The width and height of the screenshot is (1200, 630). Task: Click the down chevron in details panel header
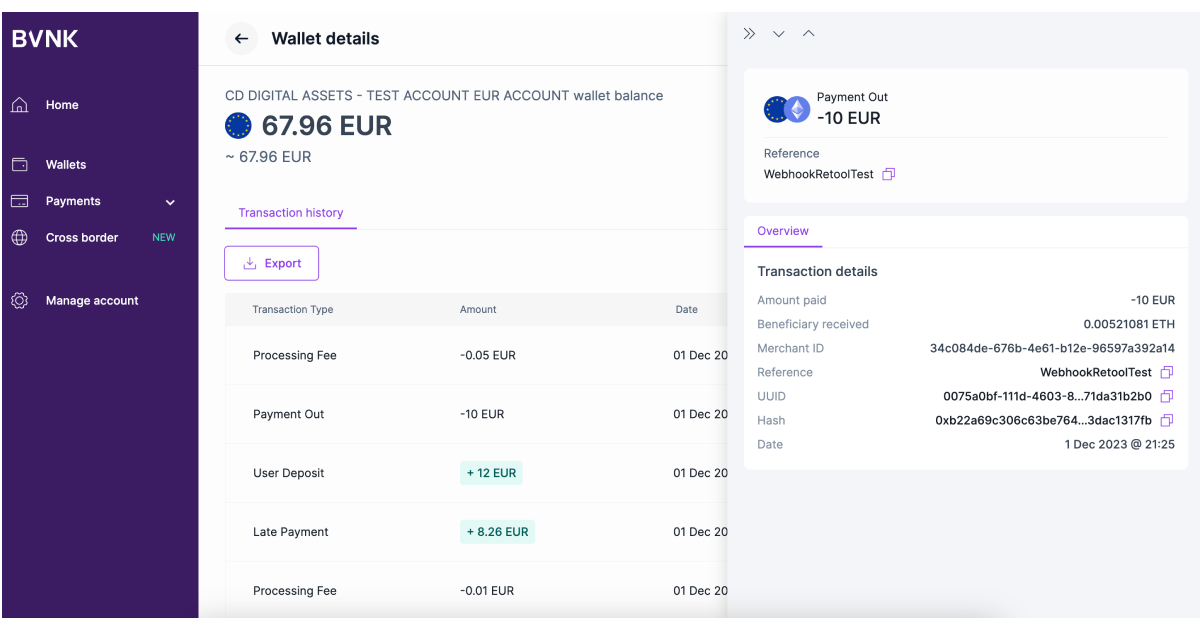[778, 33]
